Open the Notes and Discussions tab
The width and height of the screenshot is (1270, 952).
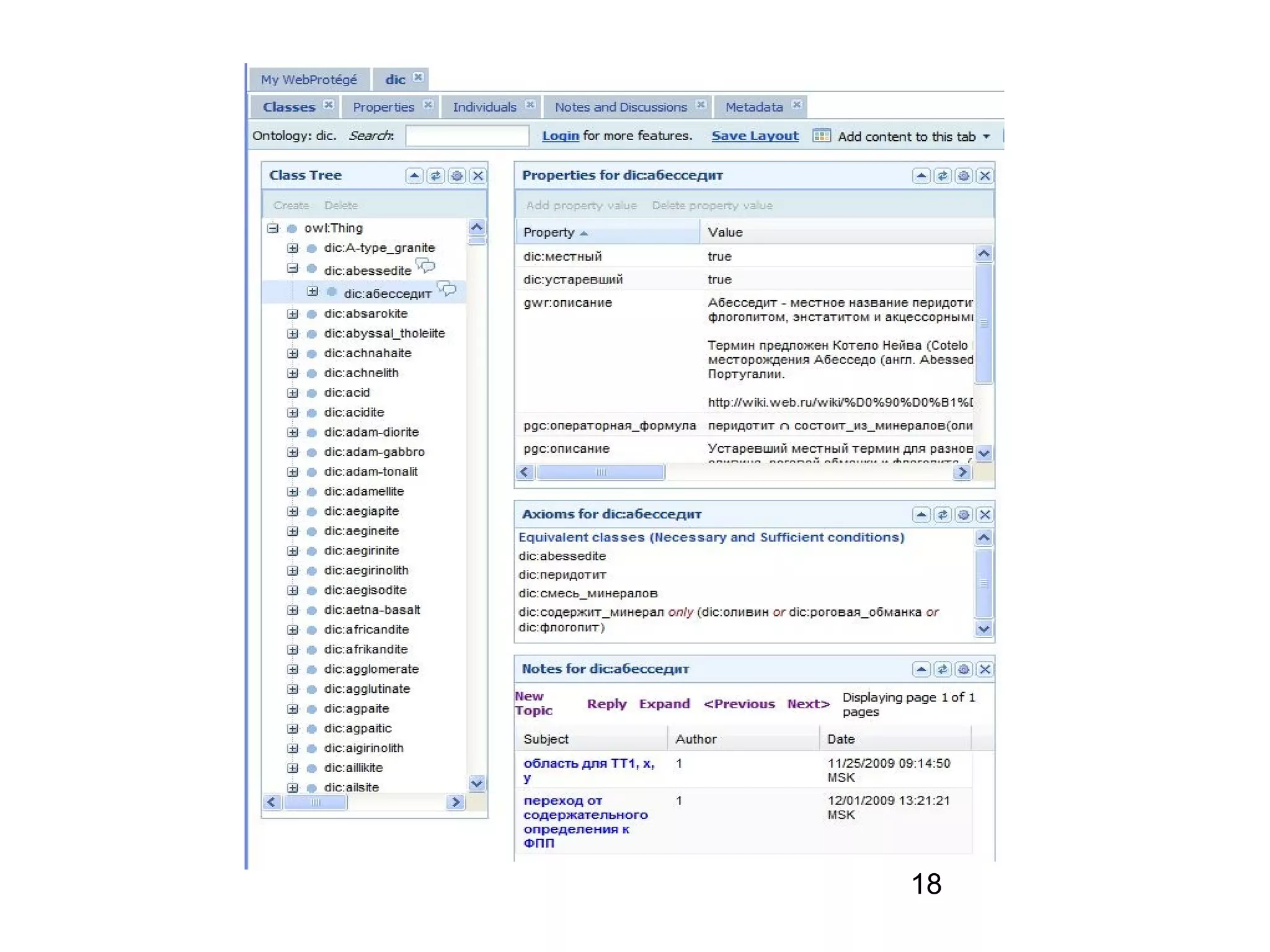[x=621, y=107]
